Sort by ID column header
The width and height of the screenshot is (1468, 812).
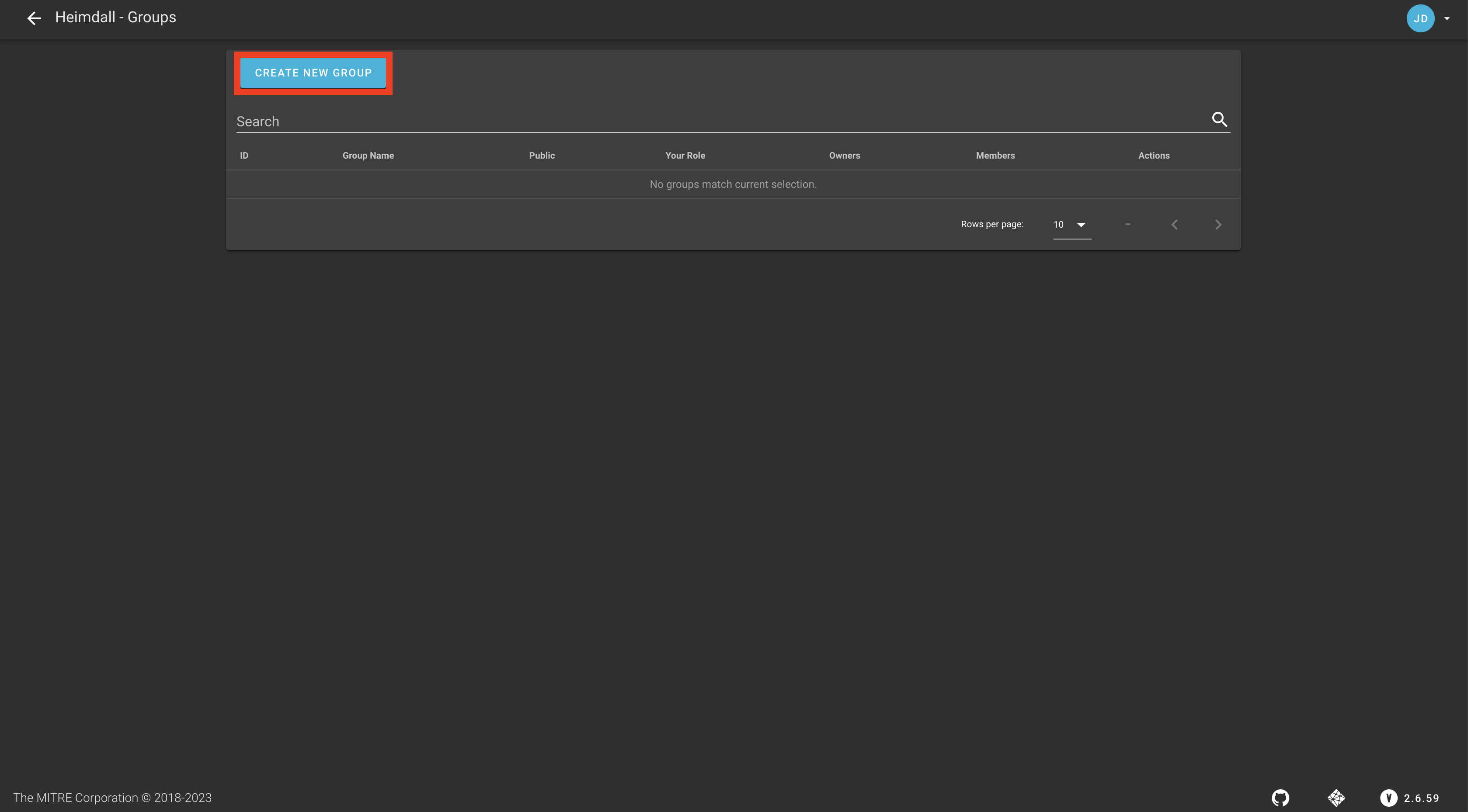tap(244, 156)
